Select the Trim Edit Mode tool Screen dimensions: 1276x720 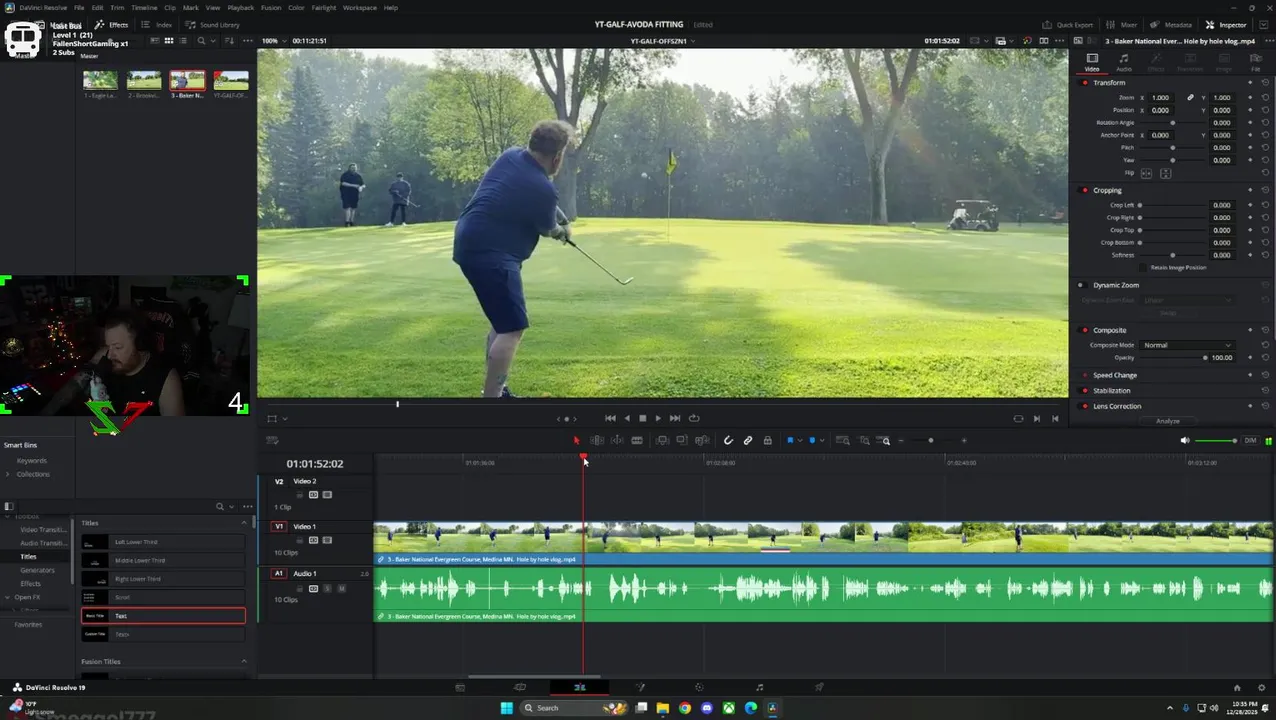[x=597, y=441]
